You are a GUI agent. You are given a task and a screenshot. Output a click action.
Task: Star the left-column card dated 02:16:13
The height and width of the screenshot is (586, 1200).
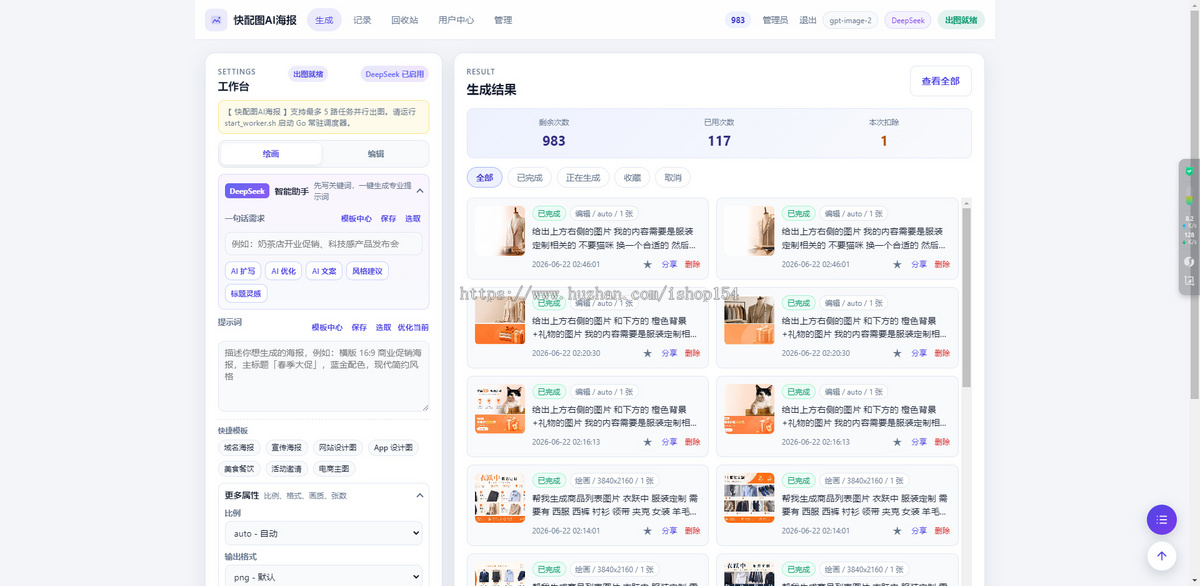[x=647, y=442]
